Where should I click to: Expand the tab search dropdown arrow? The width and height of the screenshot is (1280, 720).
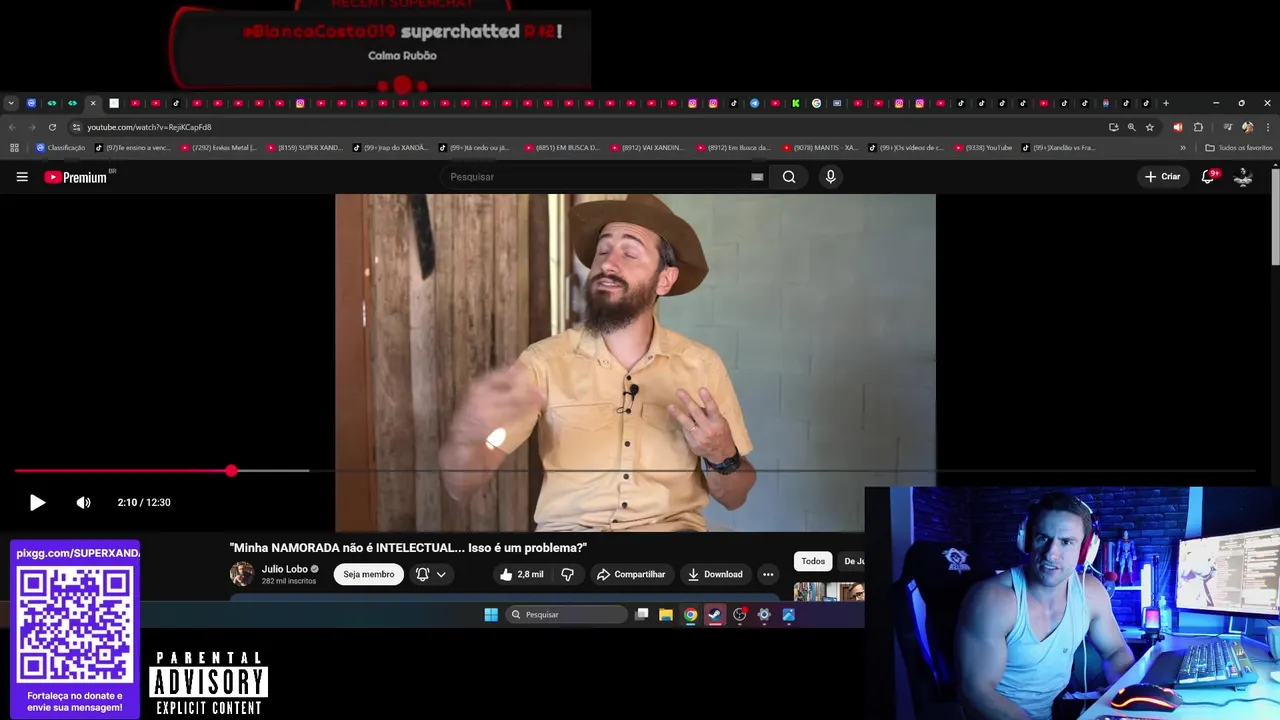11,103
